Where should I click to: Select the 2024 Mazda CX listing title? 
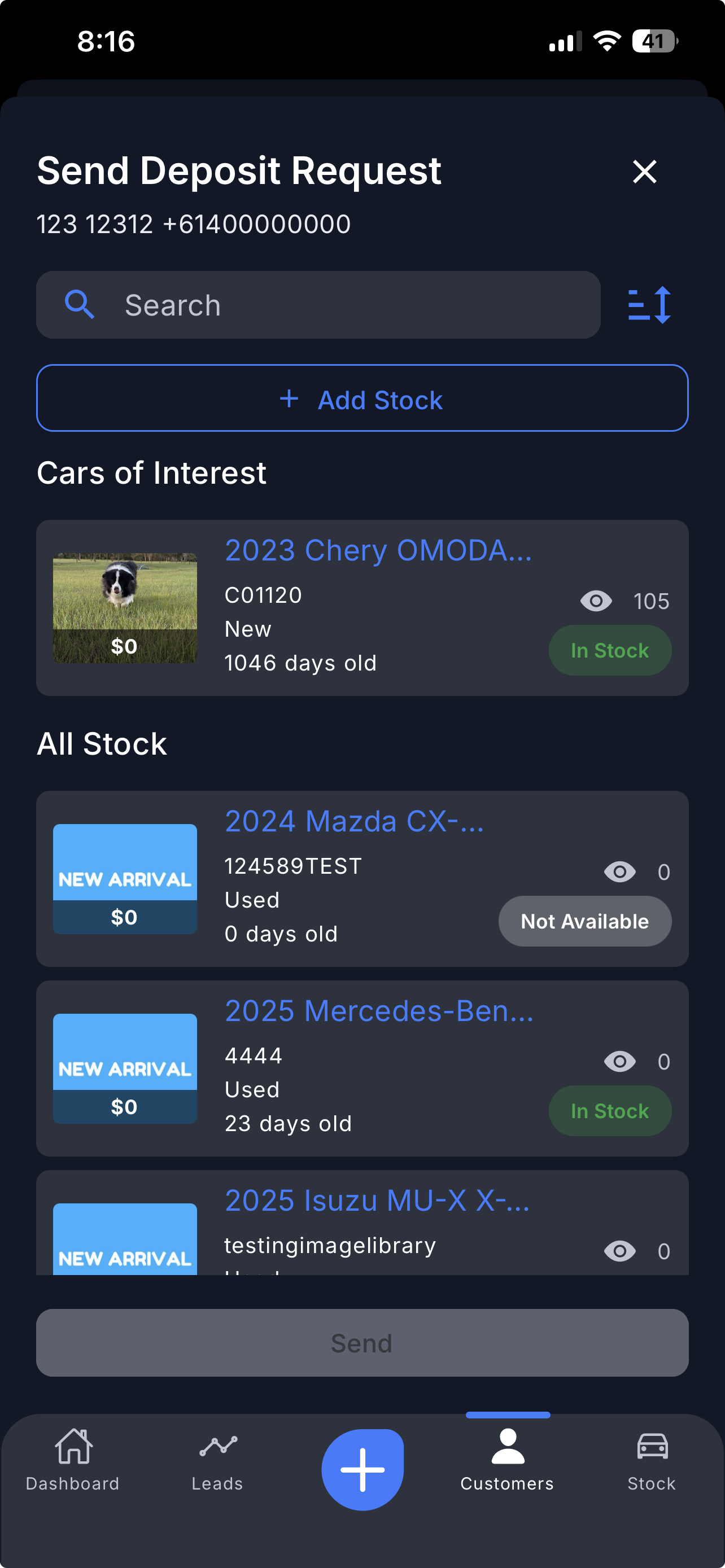pyautogui.click(x=354, y=821)
